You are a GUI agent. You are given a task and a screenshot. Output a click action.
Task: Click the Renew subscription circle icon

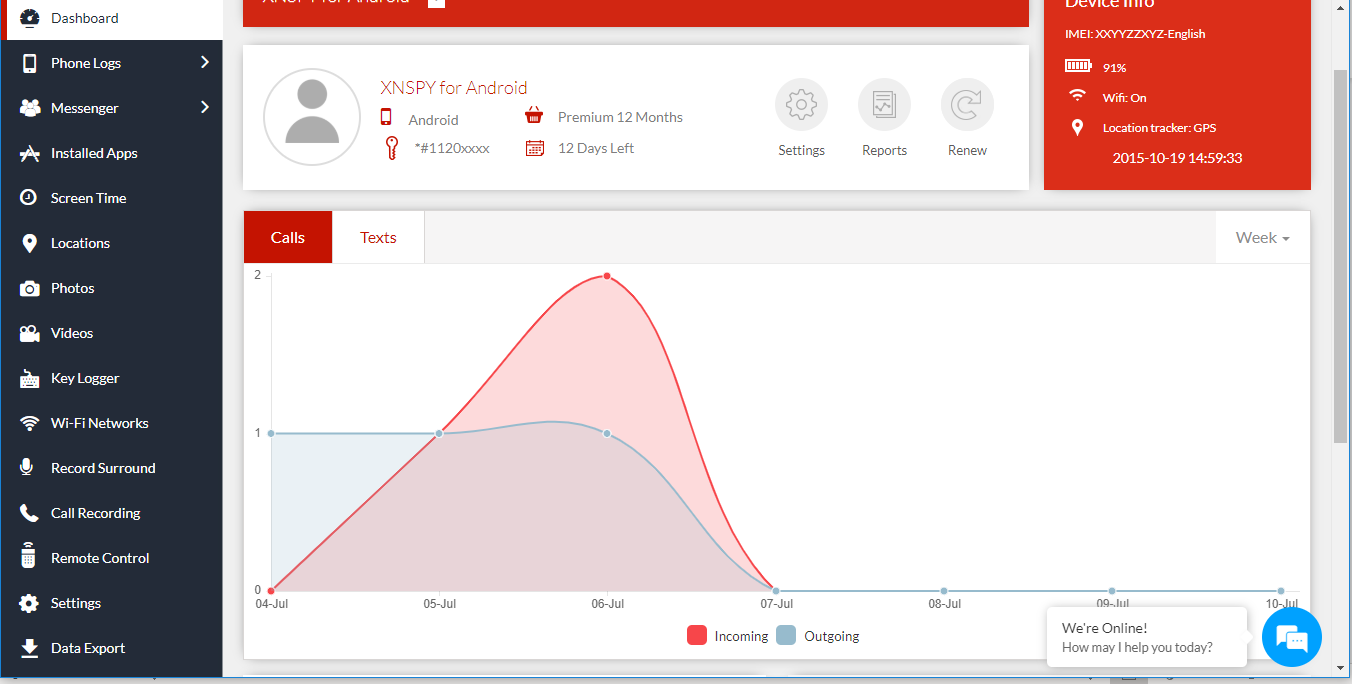tap(967, 105)
